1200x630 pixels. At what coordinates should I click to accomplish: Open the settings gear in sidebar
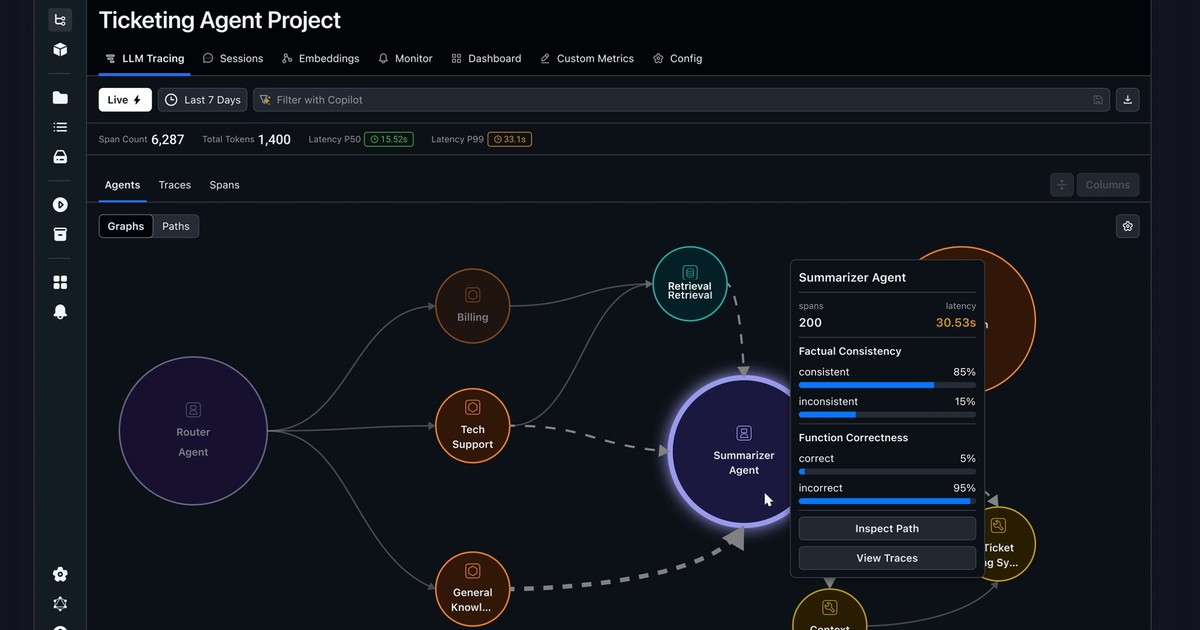click(60, 574)
